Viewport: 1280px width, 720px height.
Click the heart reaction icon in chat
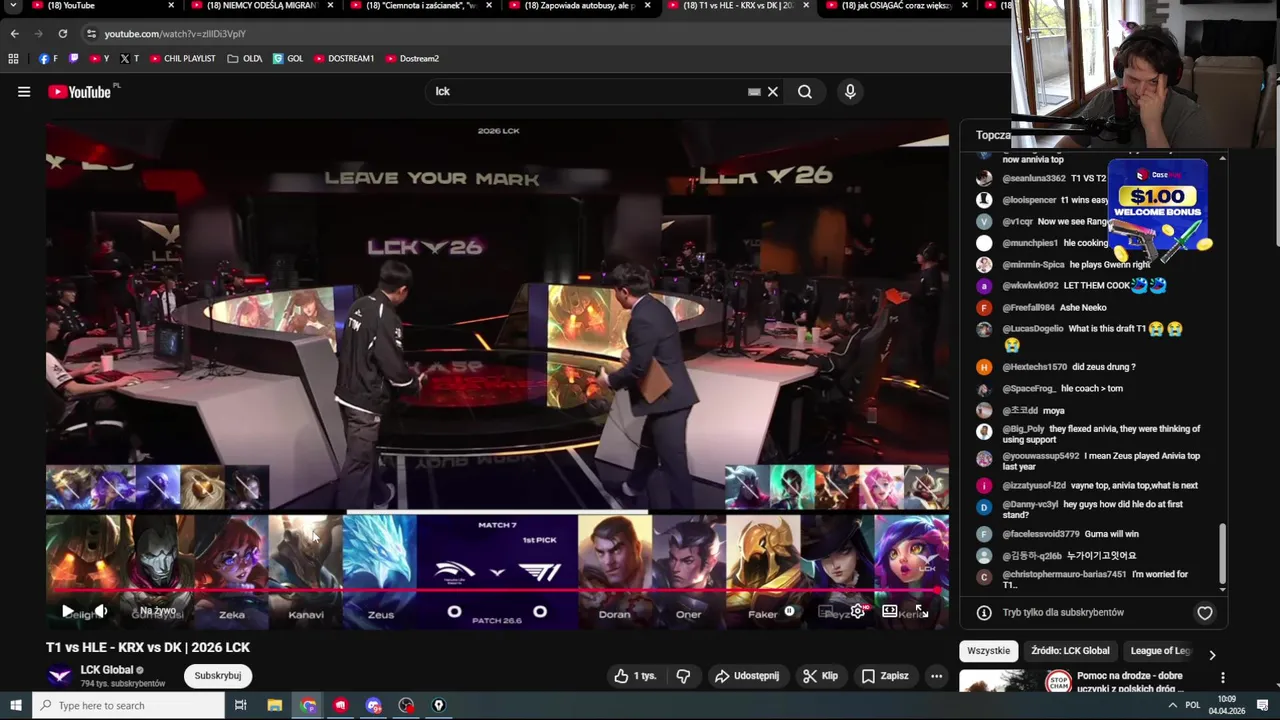point(1205,613)
